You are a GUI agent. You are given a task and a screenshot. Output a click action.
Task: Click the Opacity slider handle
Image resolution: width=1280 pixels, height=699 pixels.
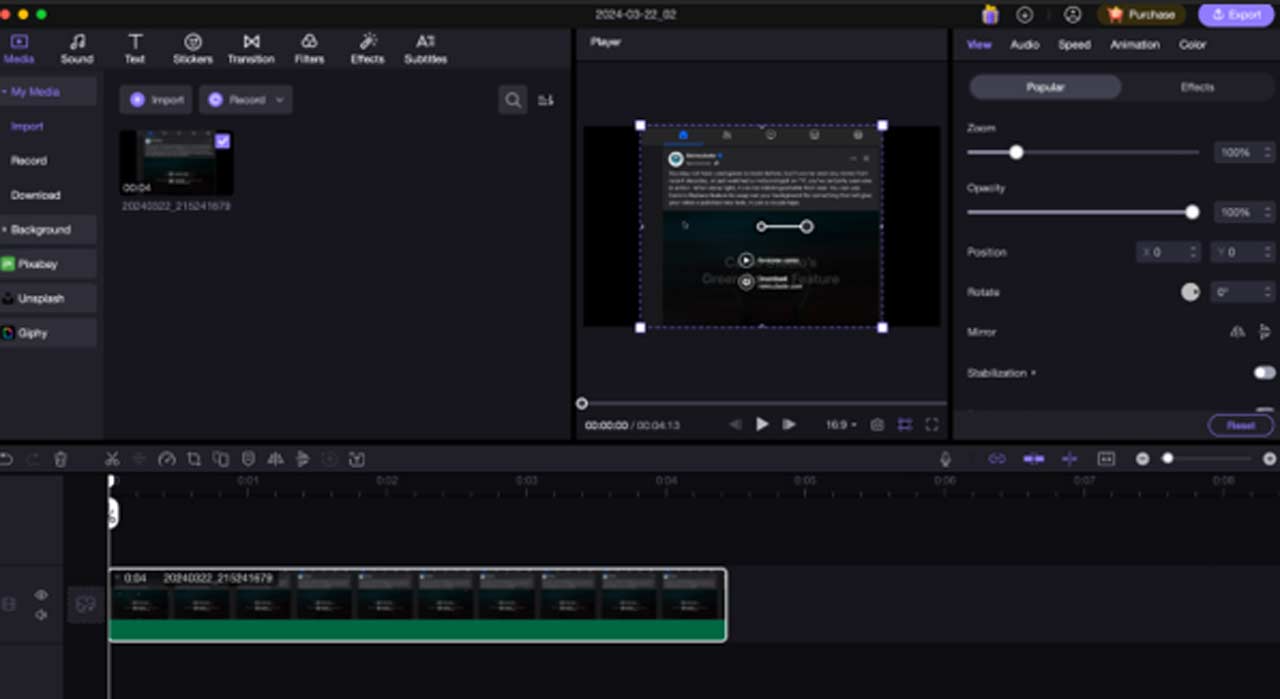pos(1192,212)
